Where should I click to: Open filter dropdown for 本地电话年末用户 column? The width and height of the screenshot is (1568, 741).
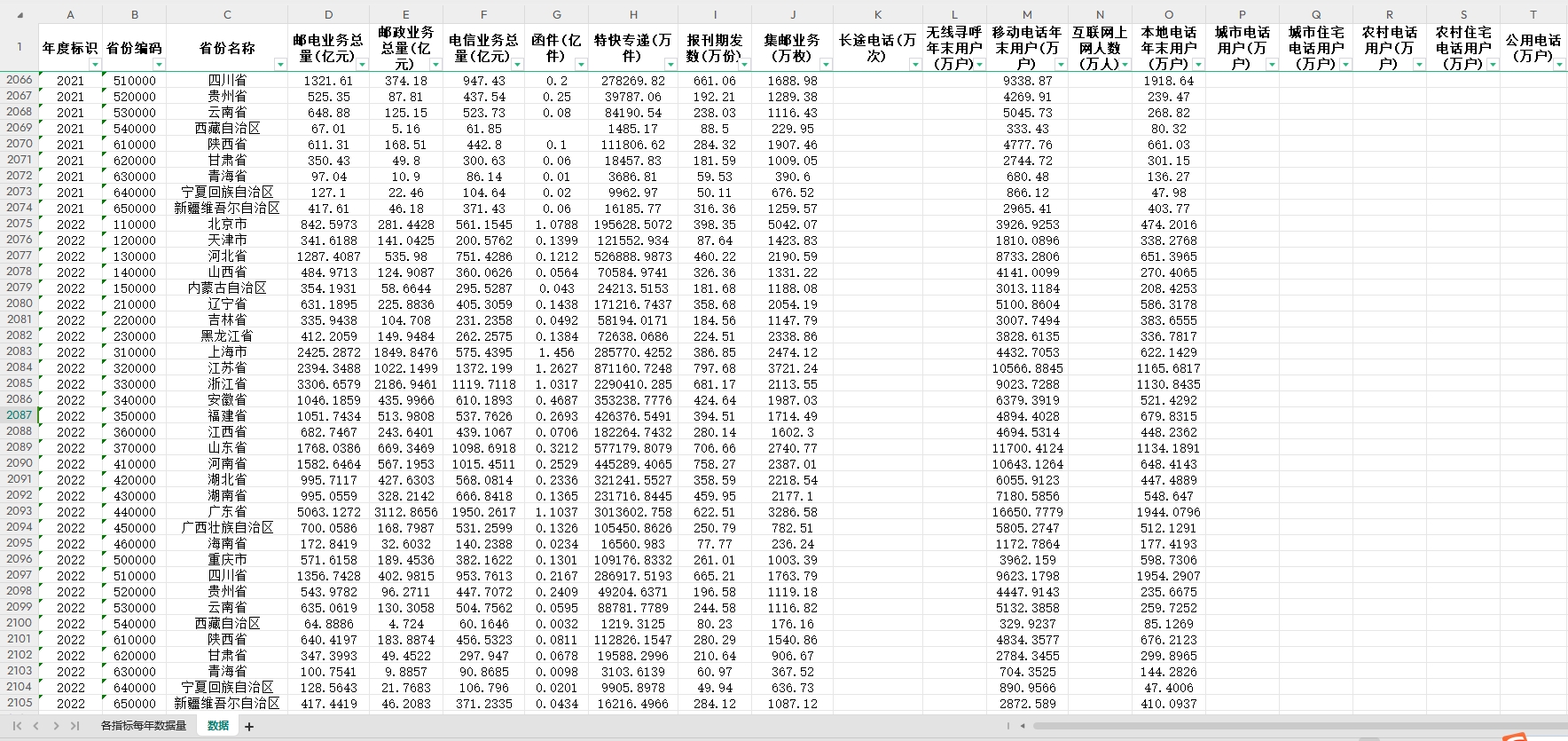pos(1198,64)
